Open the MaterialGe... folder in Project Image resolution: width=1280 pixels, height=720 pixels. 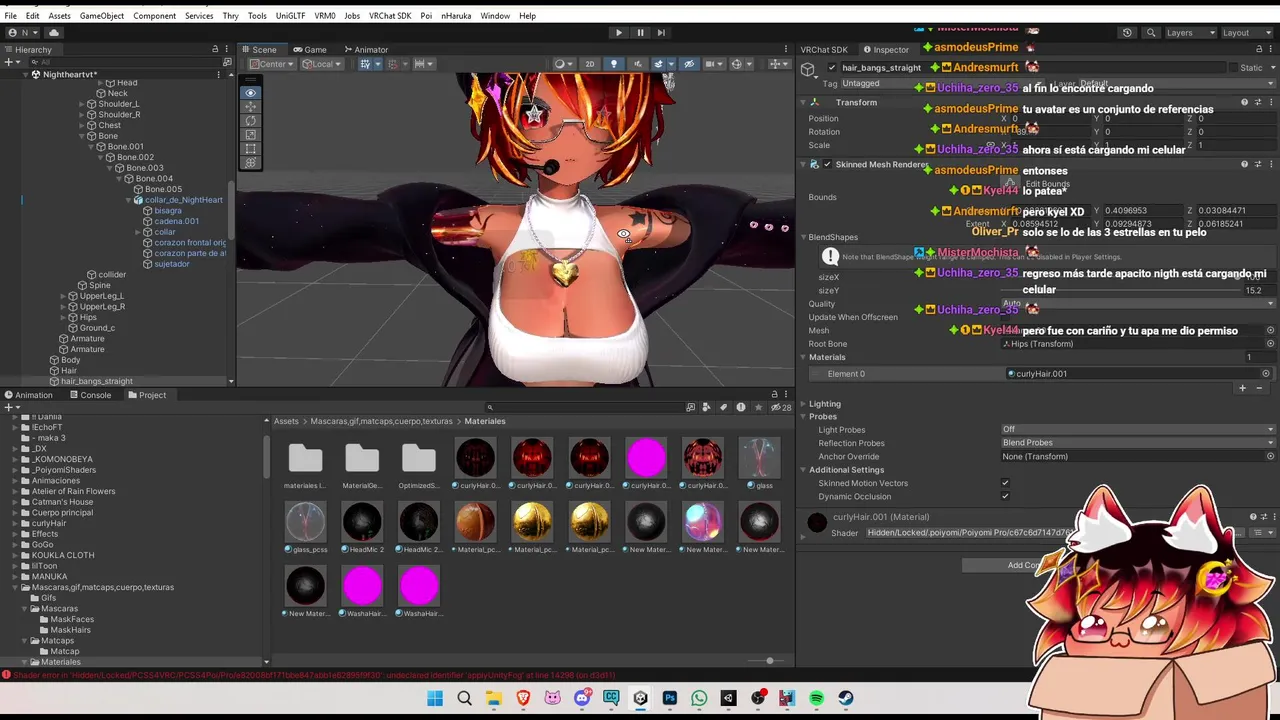pyautogui.click(x=362, y=459)
